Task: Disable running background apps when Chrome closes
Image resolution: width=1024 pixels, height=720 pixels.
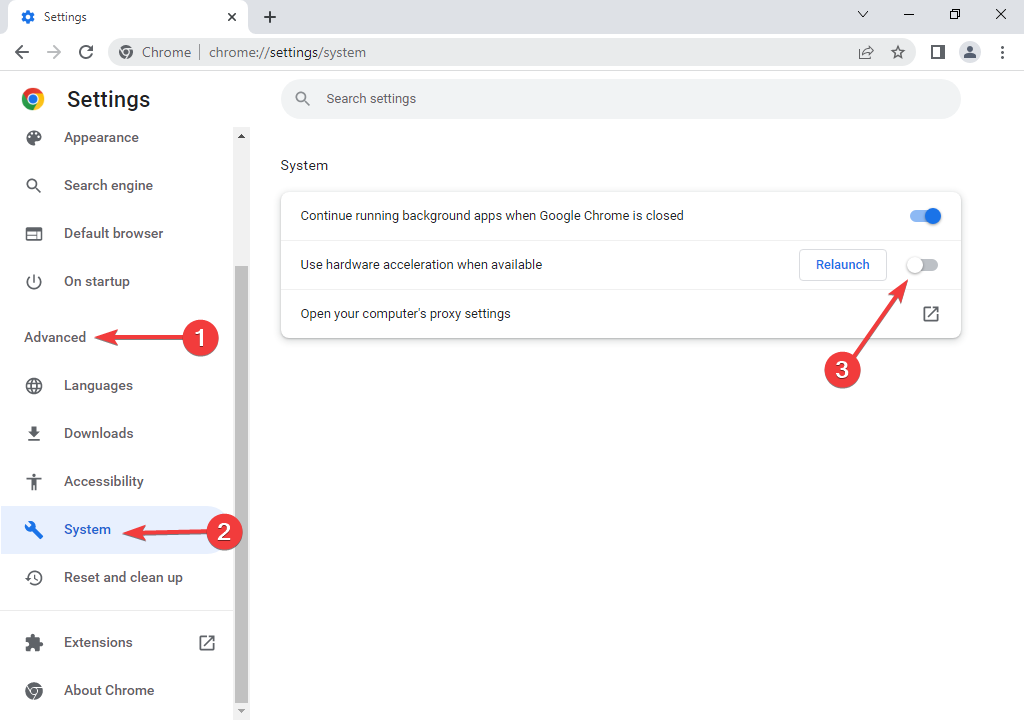Action: point(924,215)
